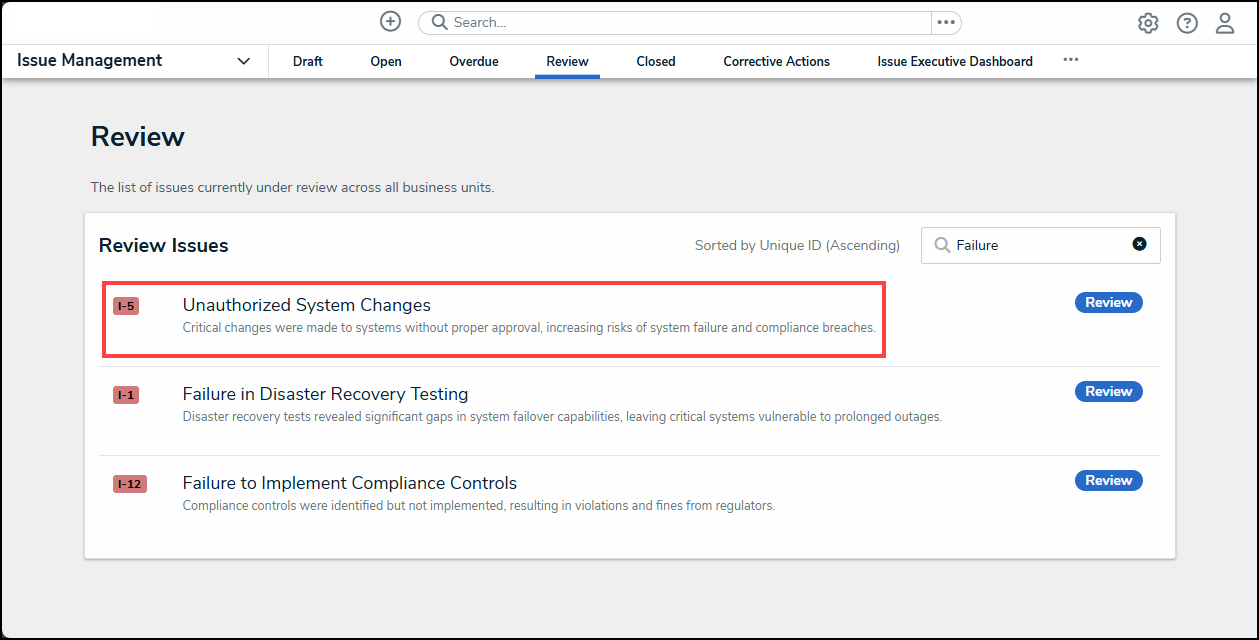Click the I-5 issue ID badge
1259x640 pixels.
pyautogui.click(x=126, y=306)
